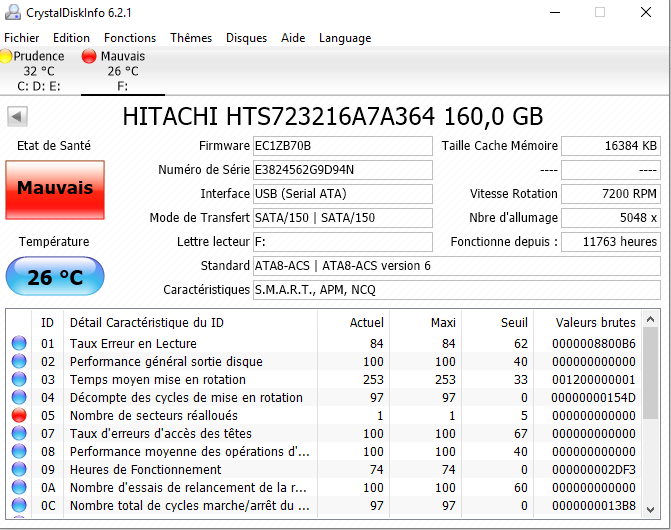Click the Firmware field EC1ZB70B

pyautogui.click(x=343, y=146)
